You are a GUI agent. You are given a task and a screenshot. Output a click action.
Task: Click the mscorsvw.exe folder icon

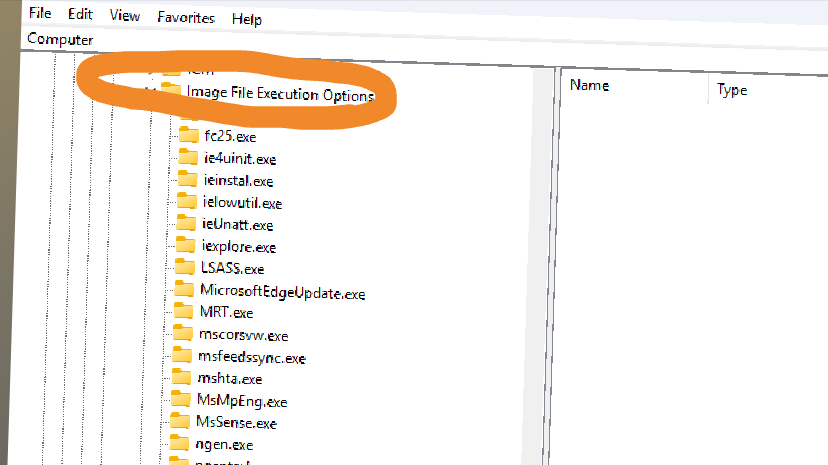coord(183,333)
